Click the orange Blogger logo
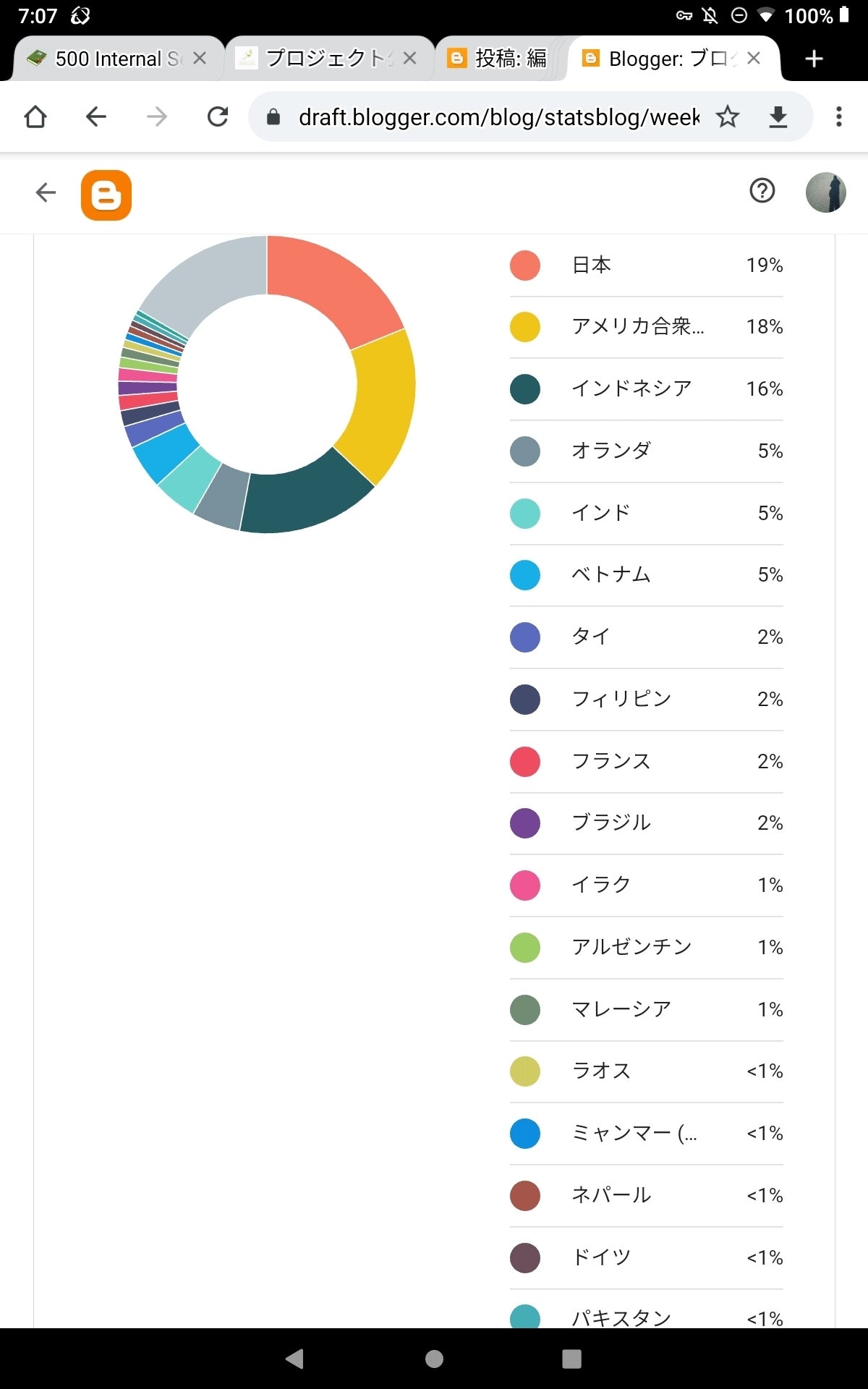This screenshot has width=868, height=1389. tap(106, 195)
